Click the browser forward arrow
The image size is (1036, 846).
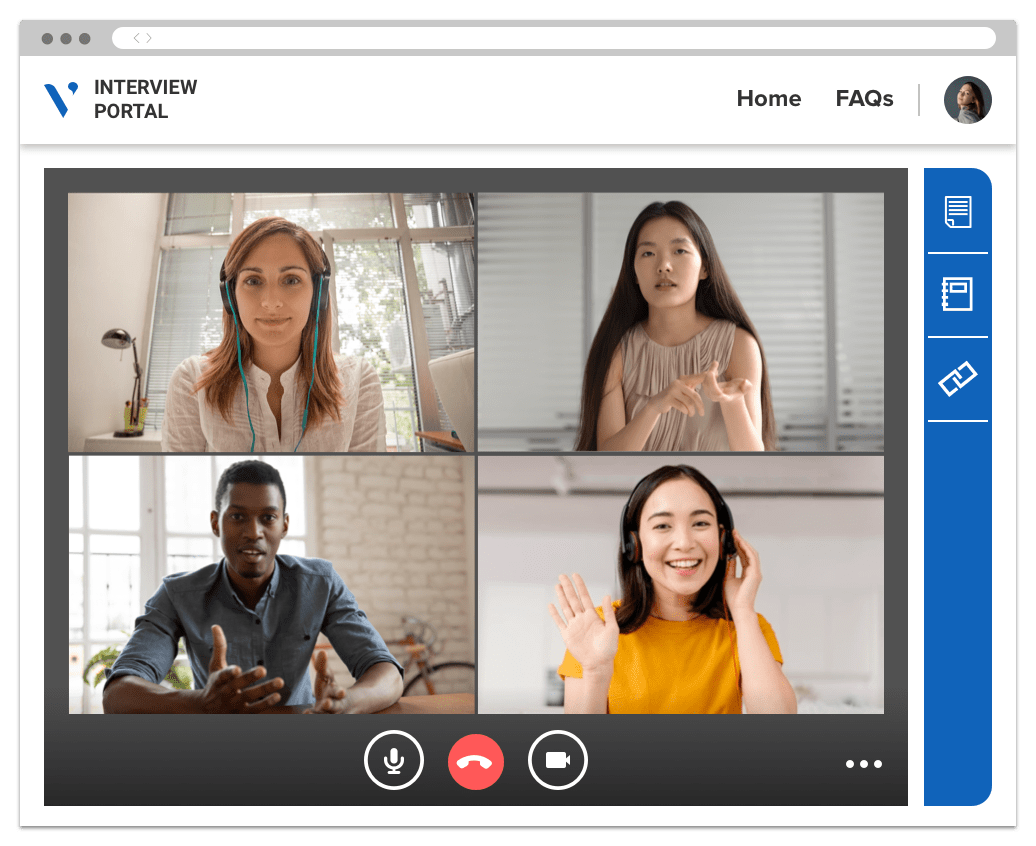click(149, 38)
